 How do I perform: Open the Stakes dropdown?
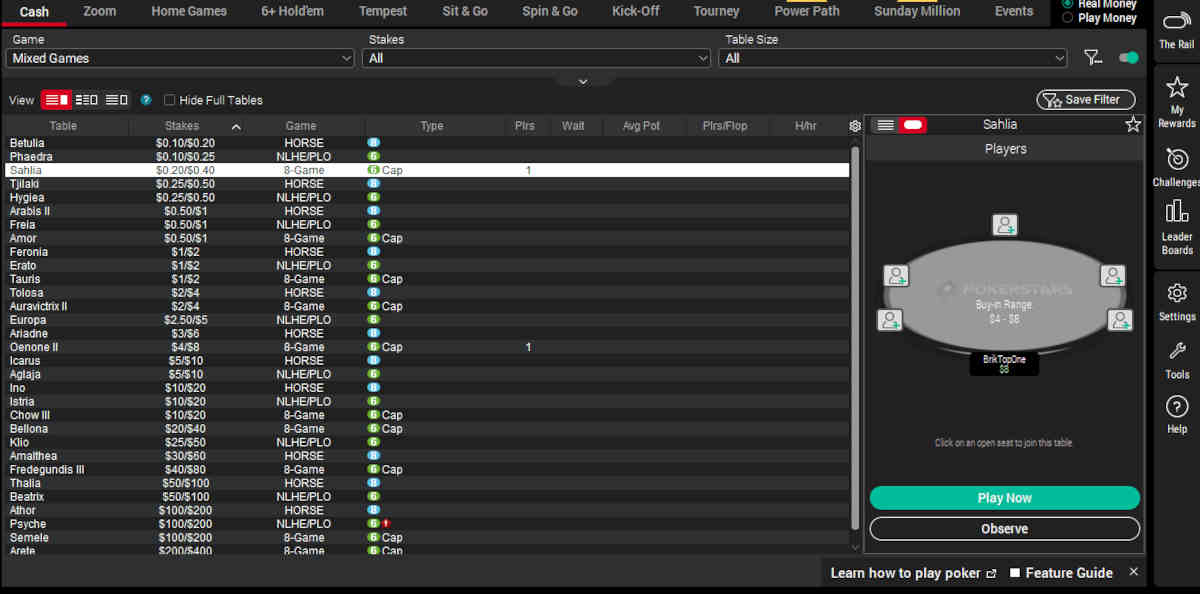[x=537, y=58]
